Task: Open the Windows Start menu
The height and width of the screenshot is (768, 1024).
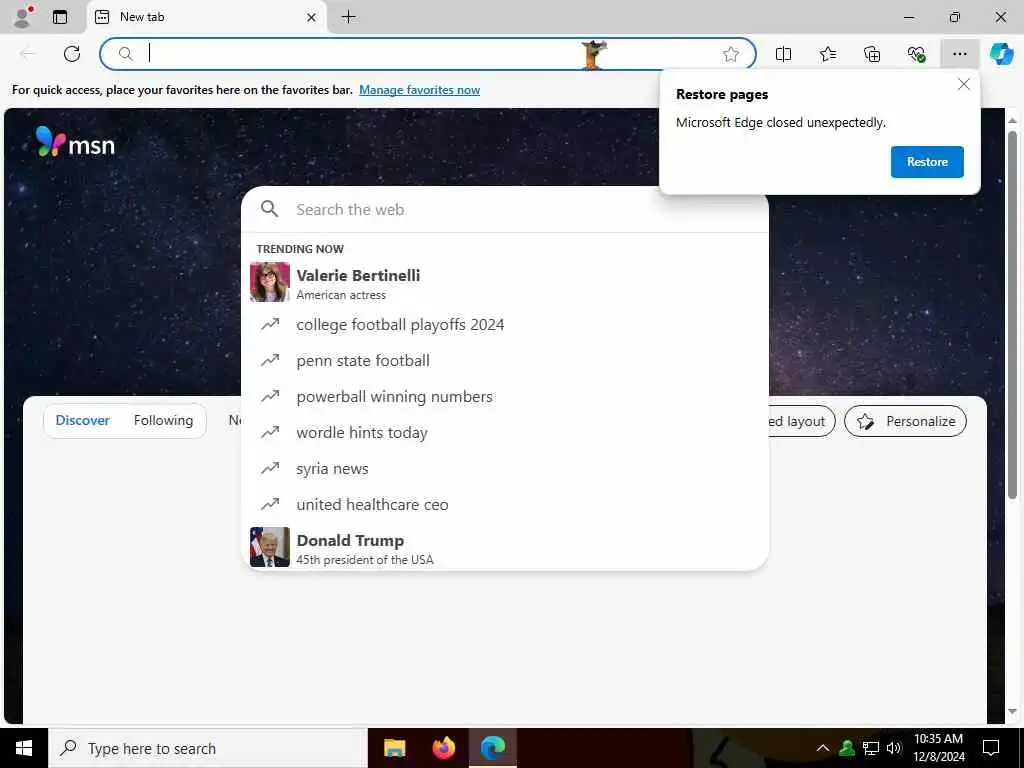Action: (24, 748)
